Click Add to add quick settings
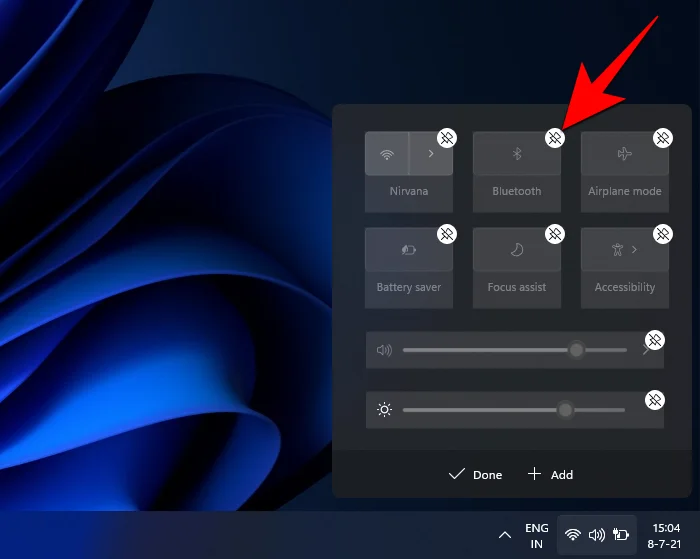 point(550,475)
